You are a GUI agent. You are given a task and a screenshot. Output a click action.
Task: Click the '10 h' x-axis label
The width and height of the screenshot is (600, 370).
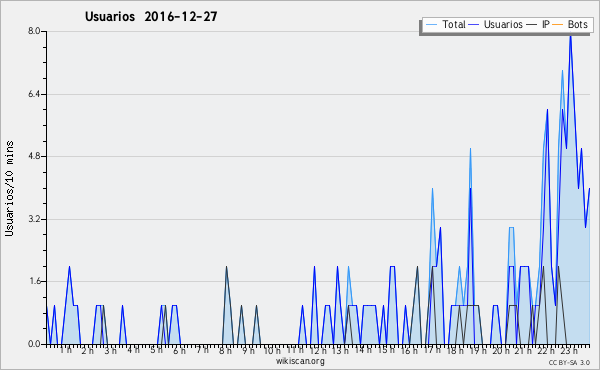[272, 351]
